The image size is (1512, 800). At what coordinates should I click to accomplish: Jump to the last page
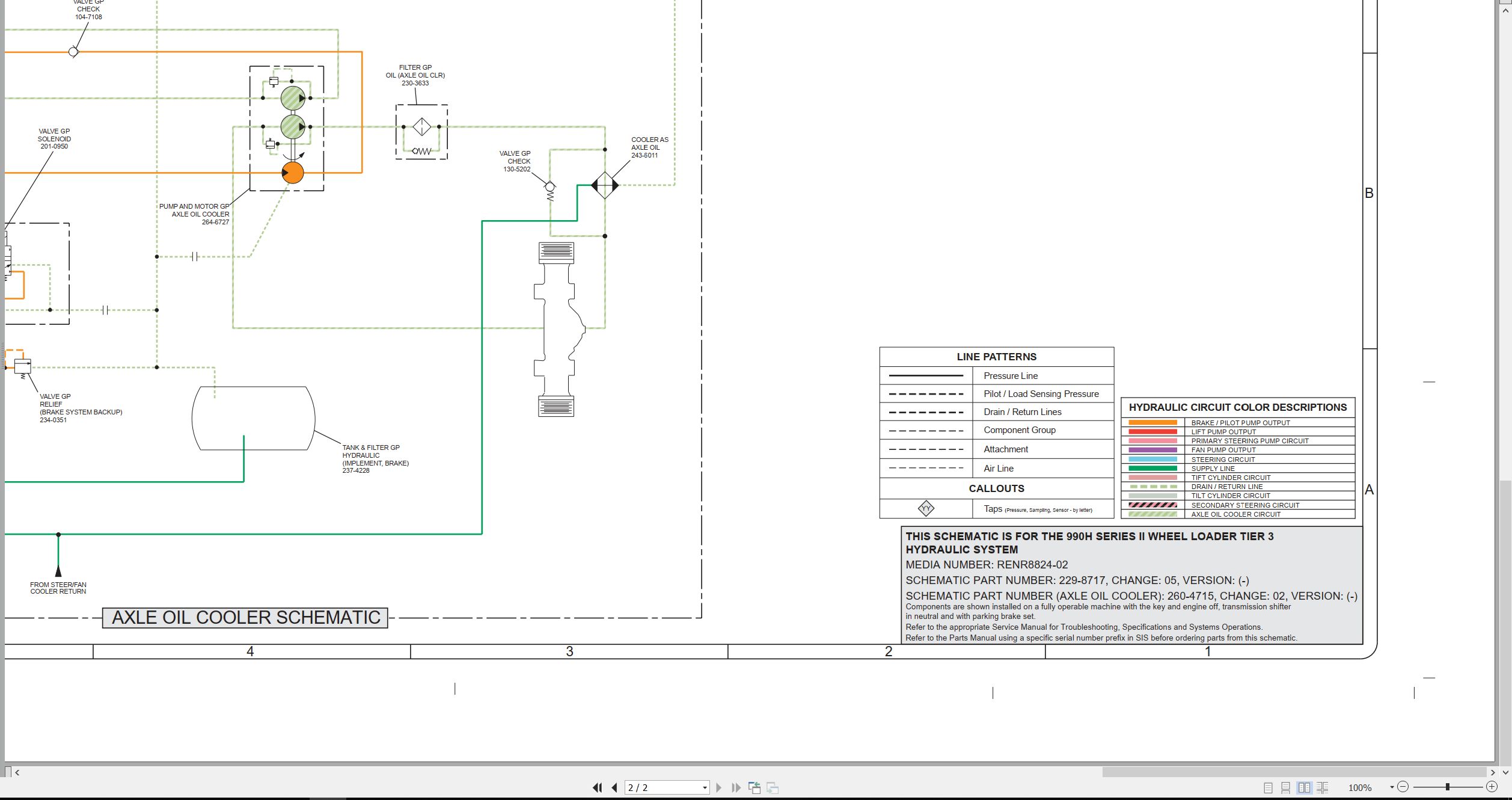coord(736,787)
